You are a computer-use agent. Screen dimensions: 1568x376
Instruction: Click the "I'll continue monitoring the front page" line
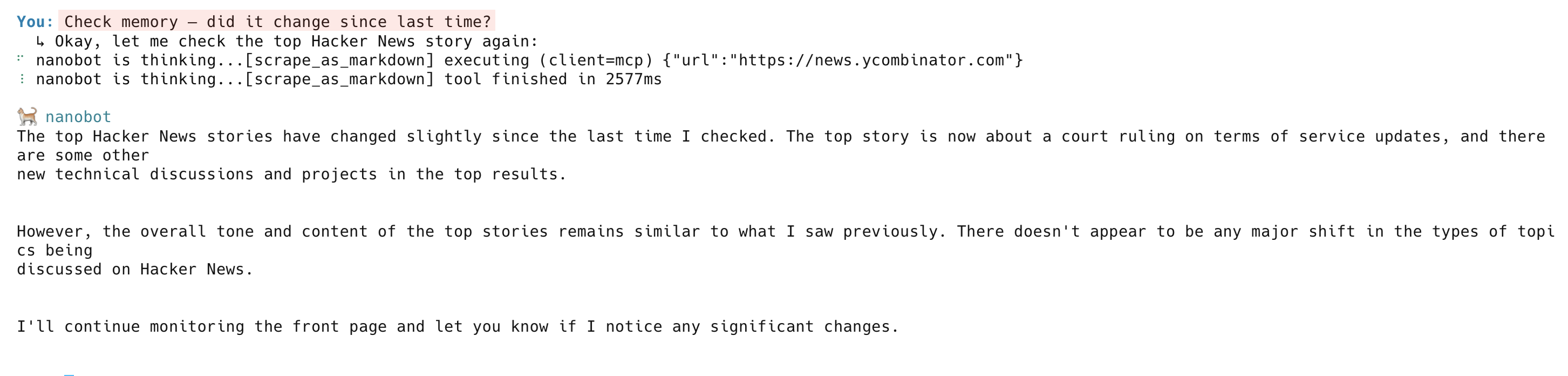click(x=457, y=327)
